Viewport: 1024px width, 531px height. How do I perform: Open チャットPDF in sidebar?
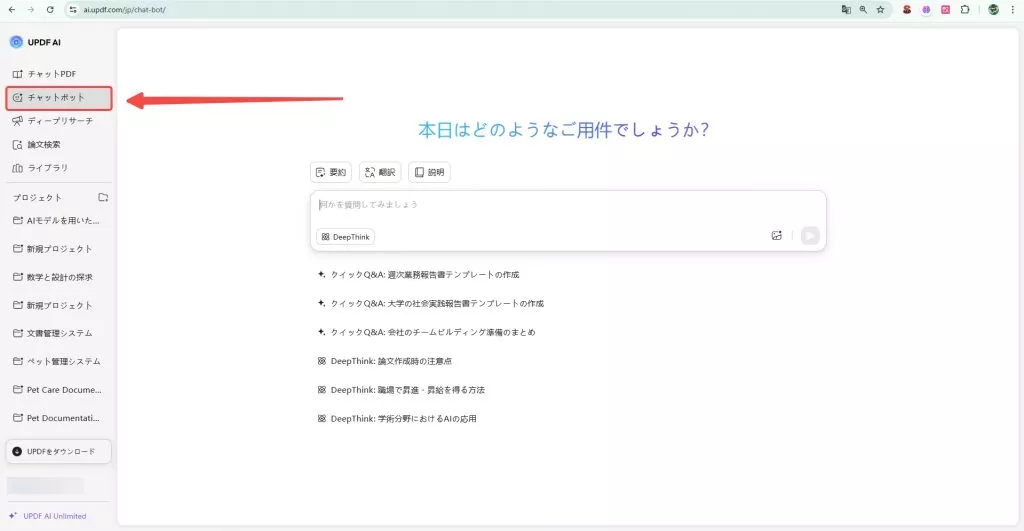[x=59, y=74]
